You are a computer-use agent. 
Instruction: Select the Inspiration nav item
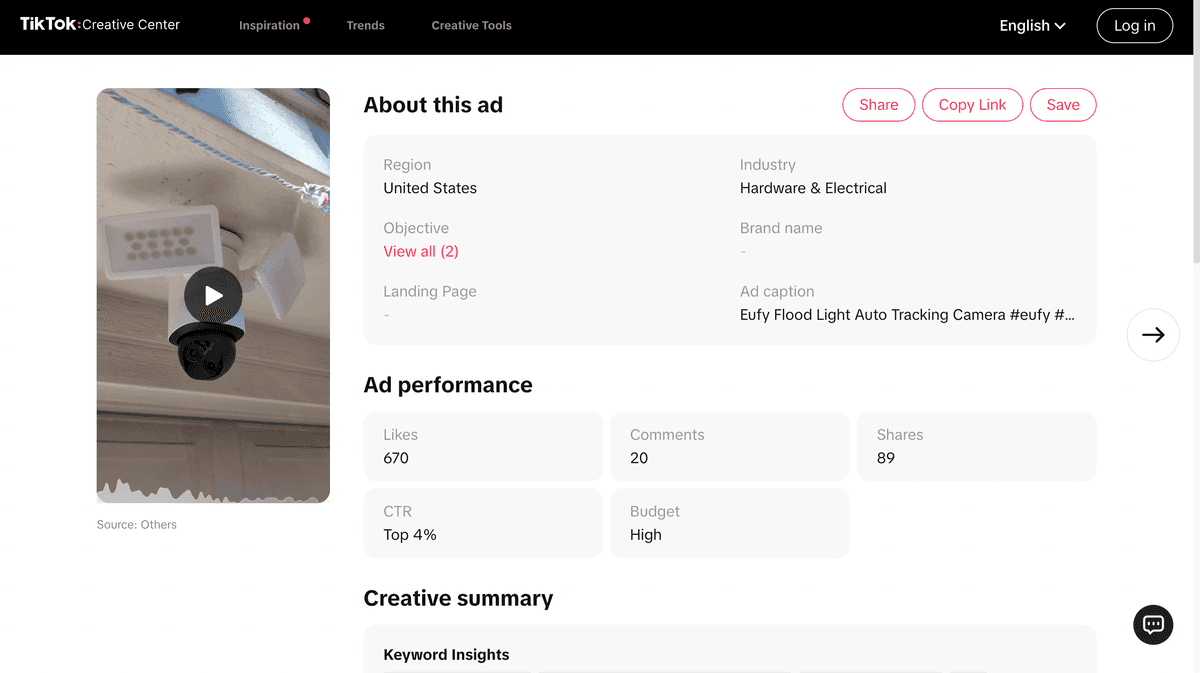[268, 26]
